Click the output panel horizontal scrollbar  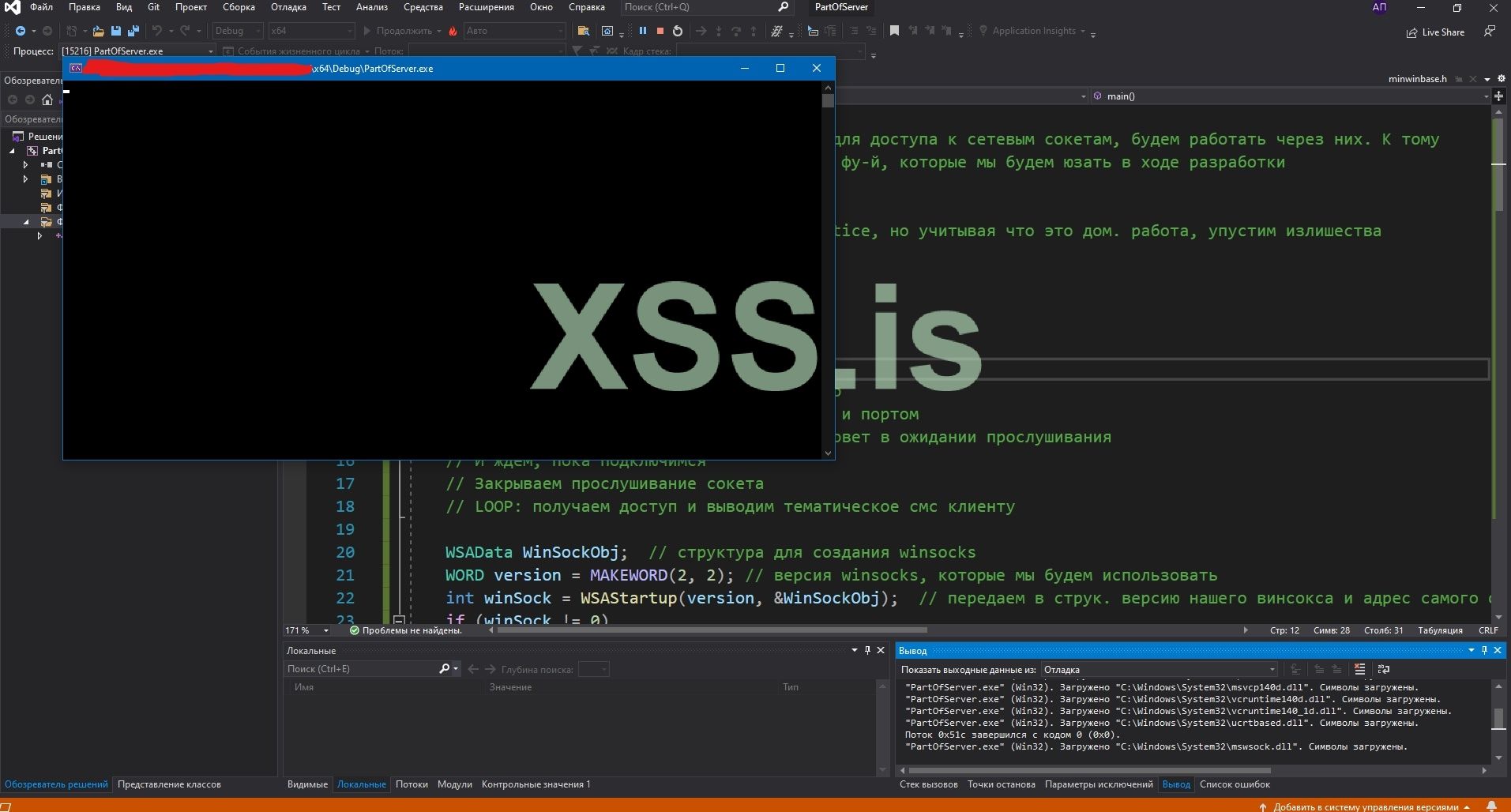click(x=1090, y=770)
